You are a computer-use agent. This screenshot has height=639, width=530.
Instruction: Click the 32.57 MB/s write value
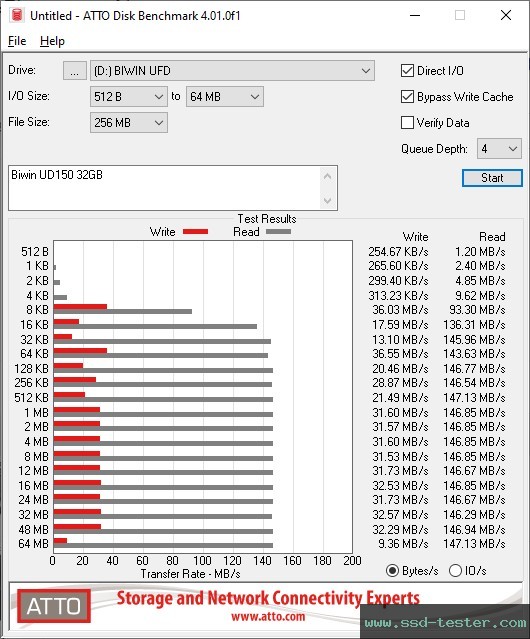(x=400, y=515)
